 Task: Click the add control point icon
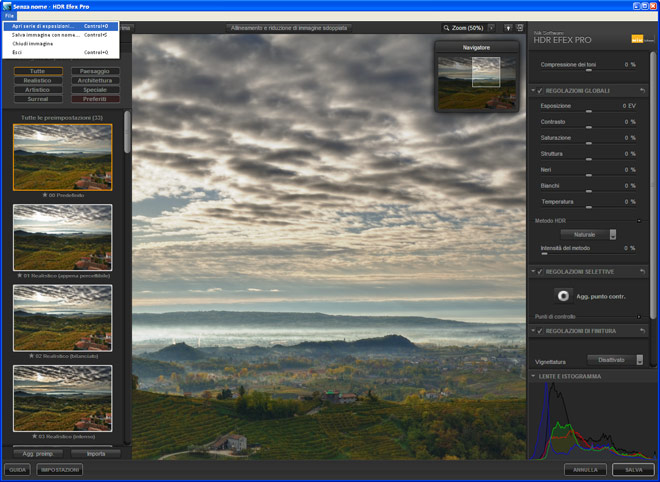[x=564, y=296]
